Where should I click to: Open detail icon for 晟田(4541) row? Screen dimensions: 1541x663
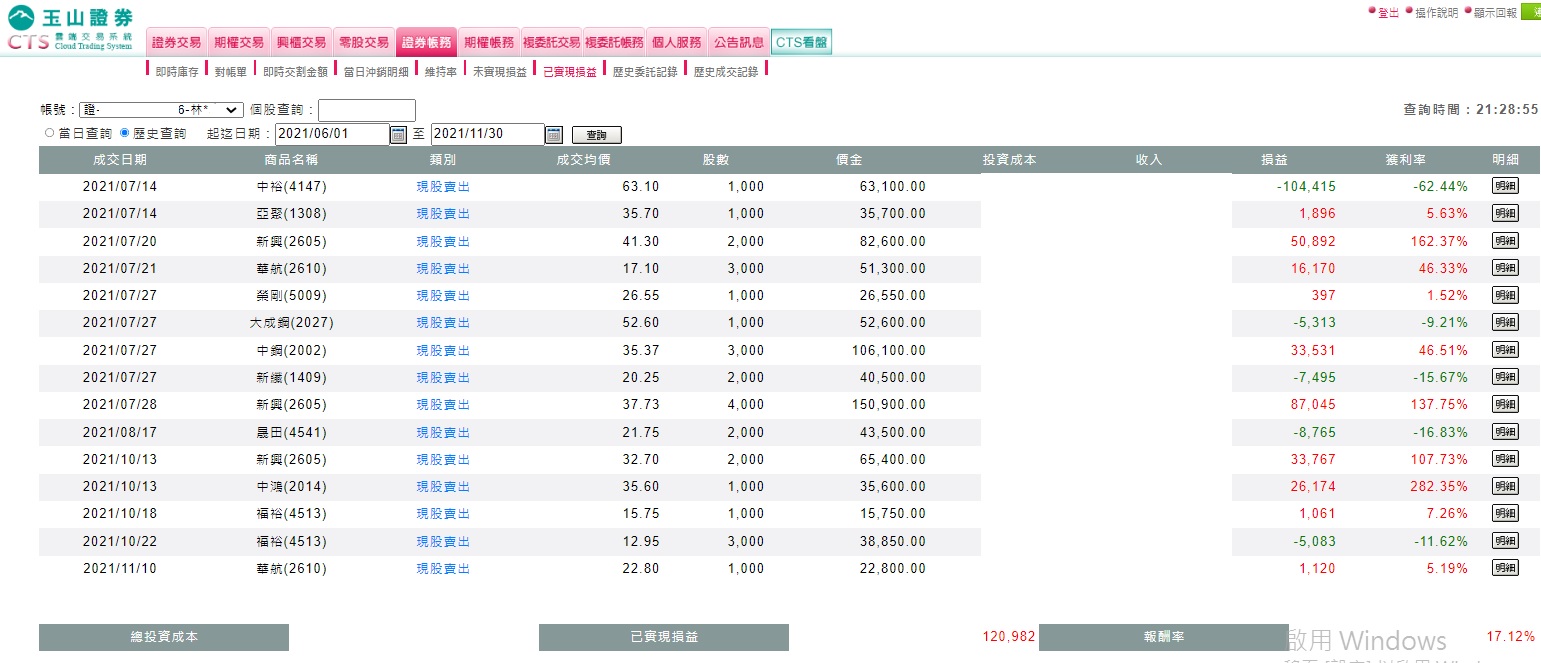pos(1505,431)
